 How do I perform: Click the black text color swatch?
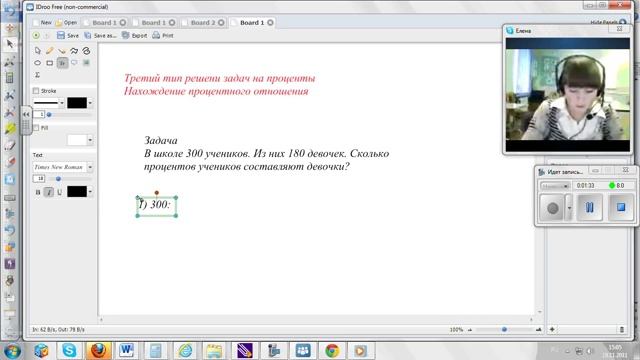77,191
